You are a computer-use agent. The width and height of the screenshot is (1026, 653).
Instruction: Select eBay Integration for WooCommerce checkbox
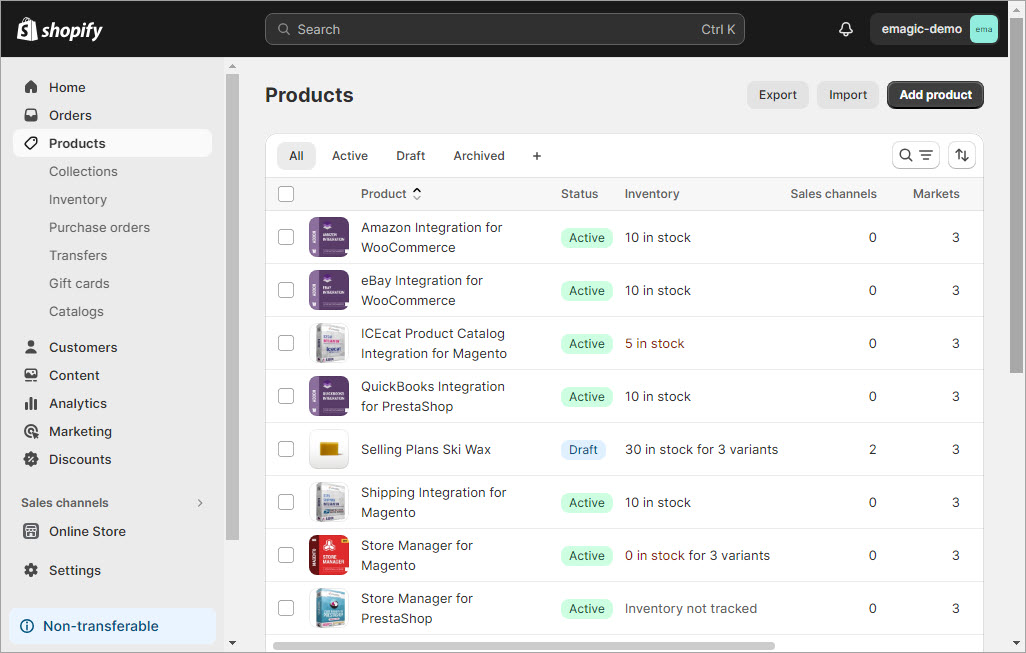point(286,290)
